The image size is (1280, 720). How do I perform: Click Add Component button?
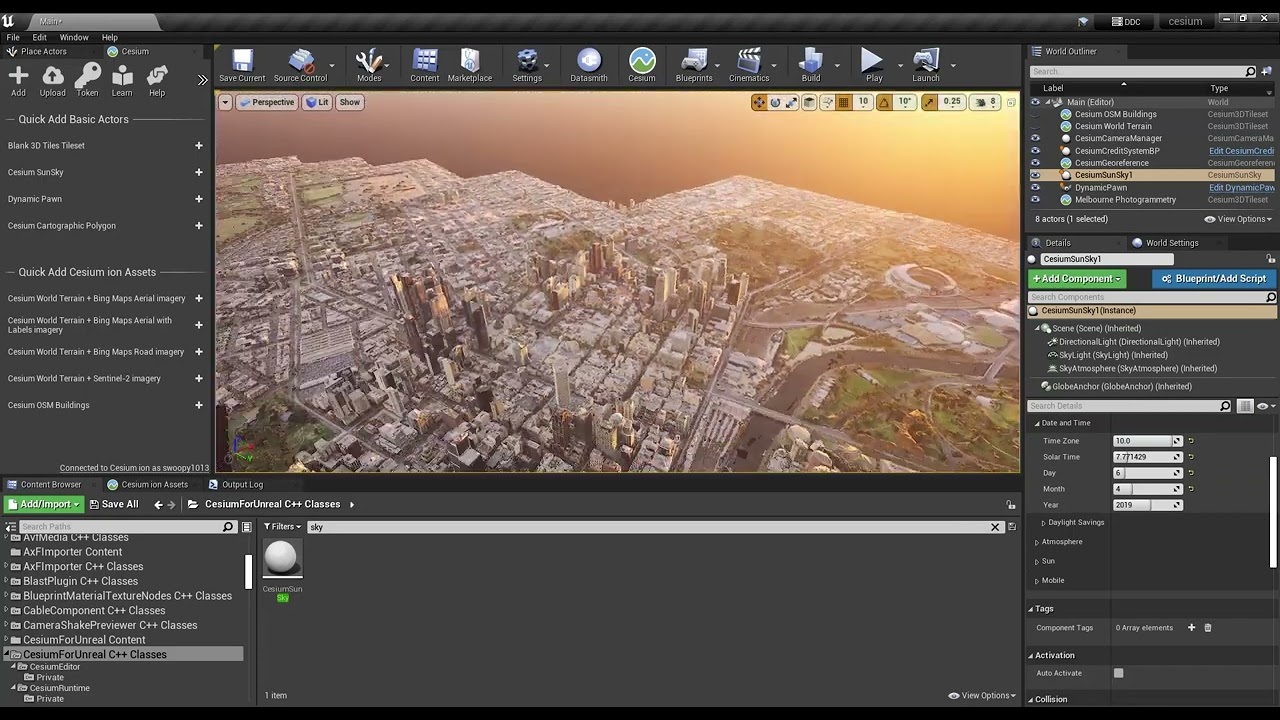1076,279
